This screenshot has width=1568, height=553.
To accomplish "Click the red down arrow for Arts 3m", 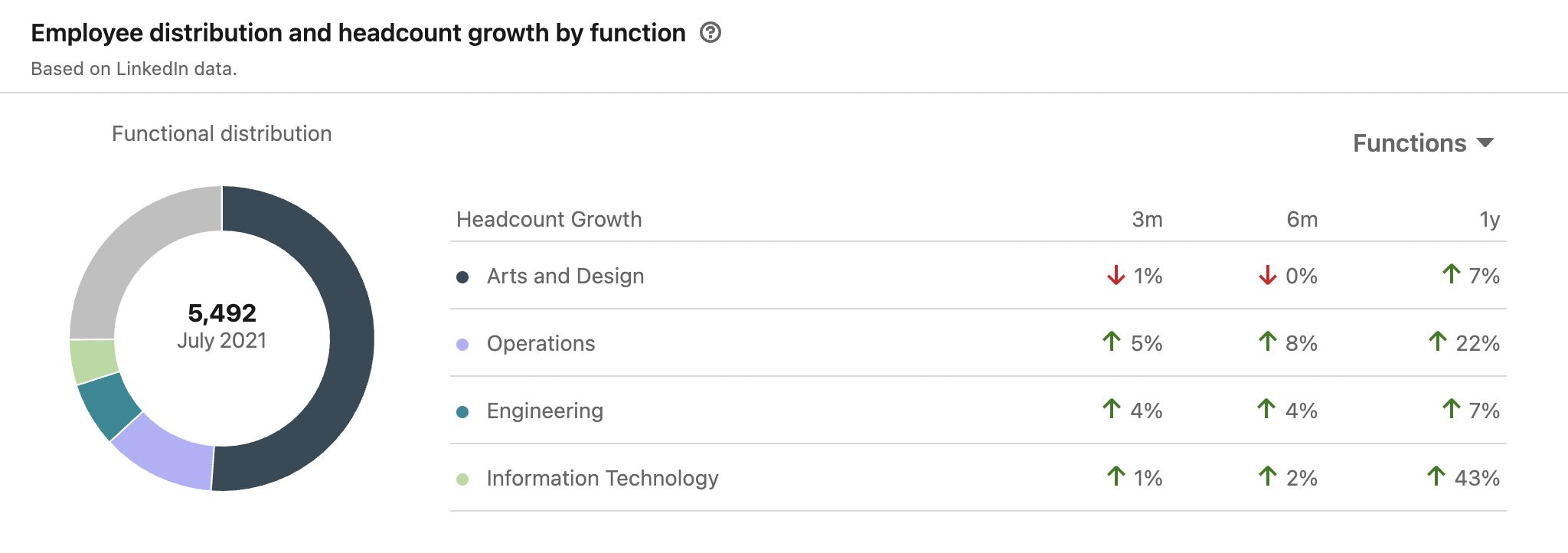I will (x=1116, y=275).
